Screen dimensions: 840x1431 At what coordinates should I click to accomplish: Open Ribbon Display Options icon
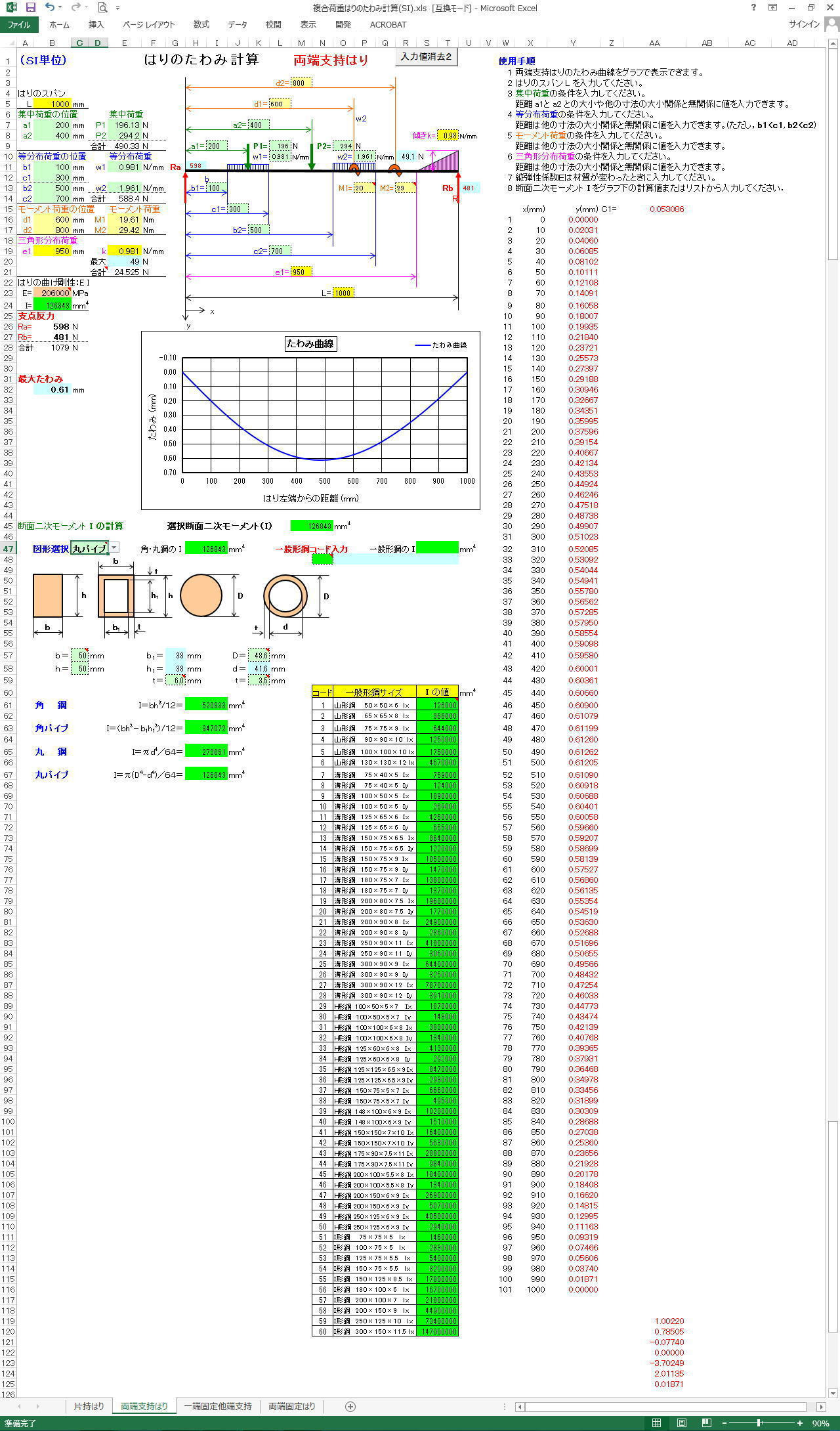point(773,7)
